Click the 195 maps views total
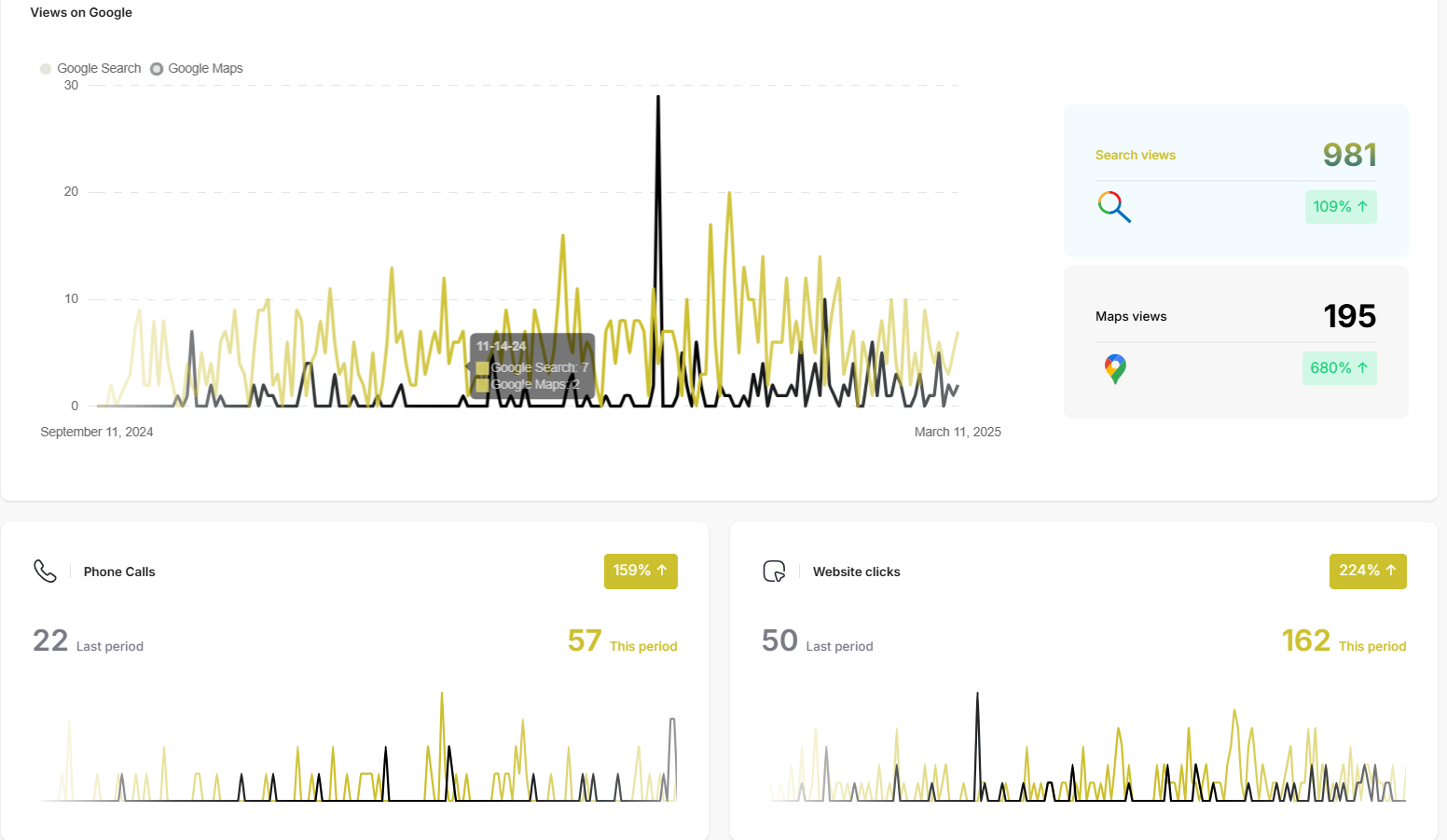 1349,316
